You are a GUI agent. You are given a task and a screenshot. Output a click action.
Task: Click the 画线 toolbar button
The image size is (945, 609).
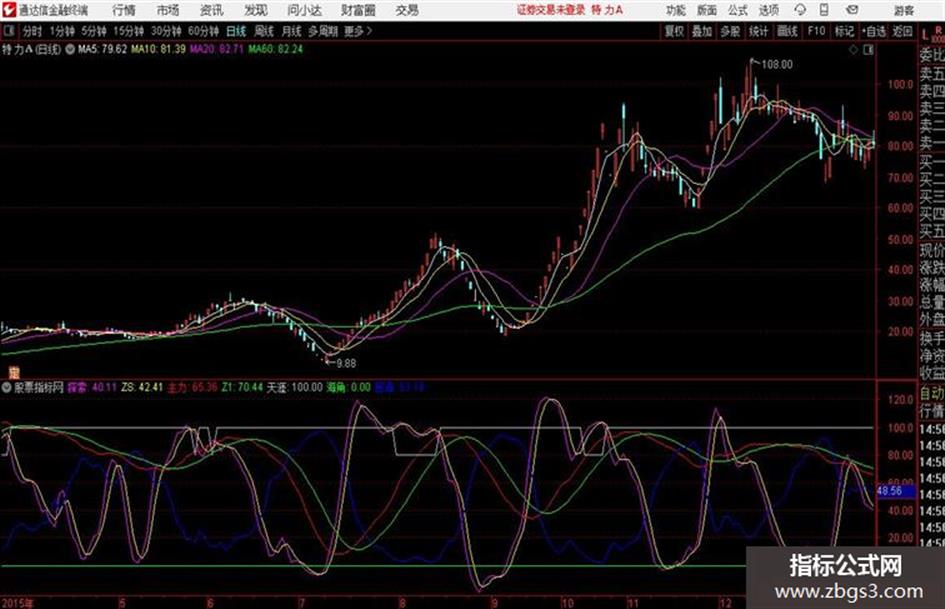787,31
